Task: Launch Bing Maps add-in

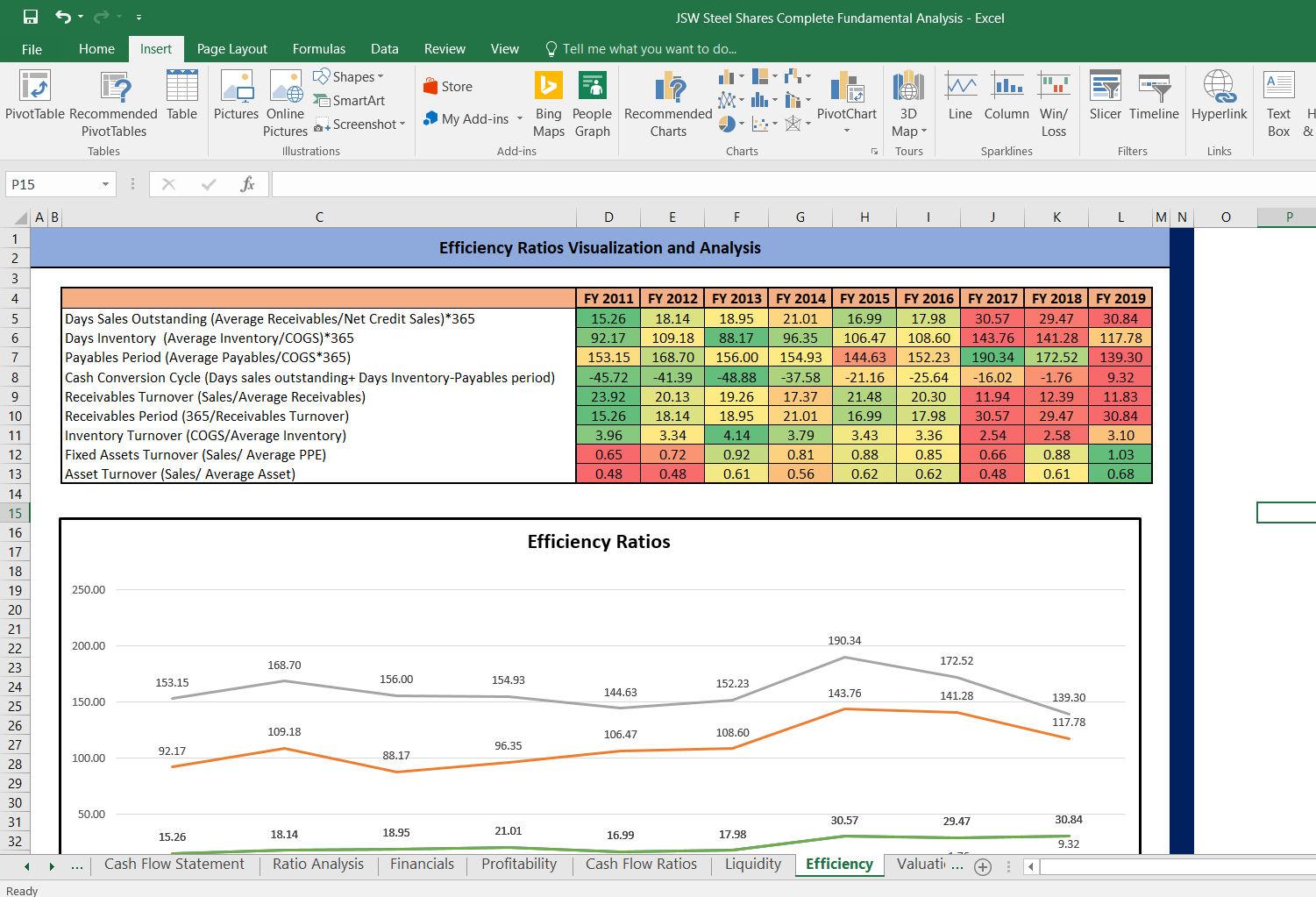Action: (x=549, y=104)
